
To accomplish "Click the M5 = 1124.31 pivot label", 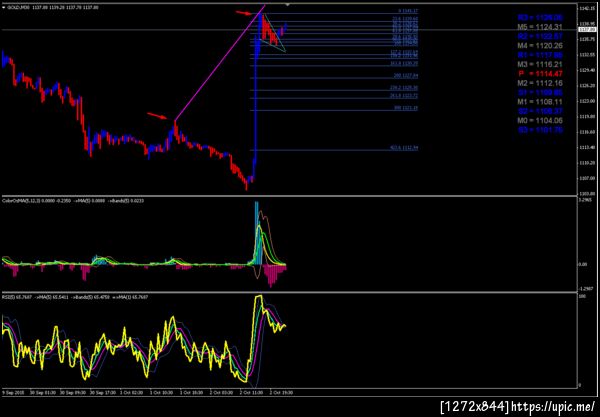I will pyautogui.click(x=540, y=27).
